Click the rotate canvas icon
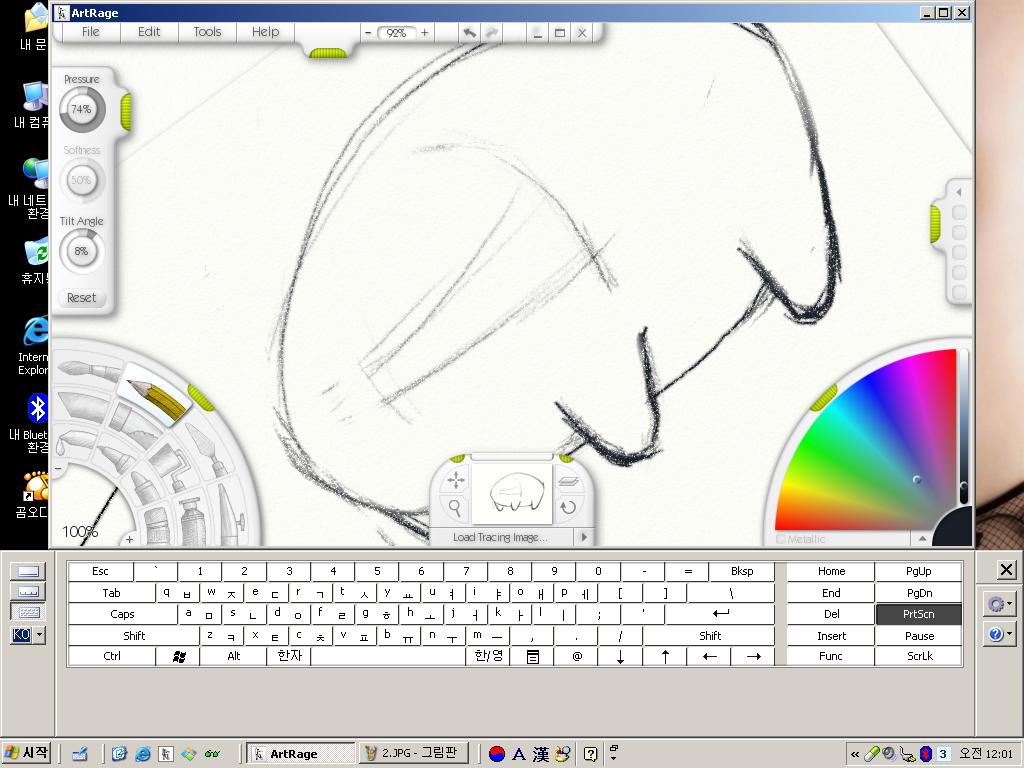The width and height of the screenshot is (1024, 768). point(568,507)
